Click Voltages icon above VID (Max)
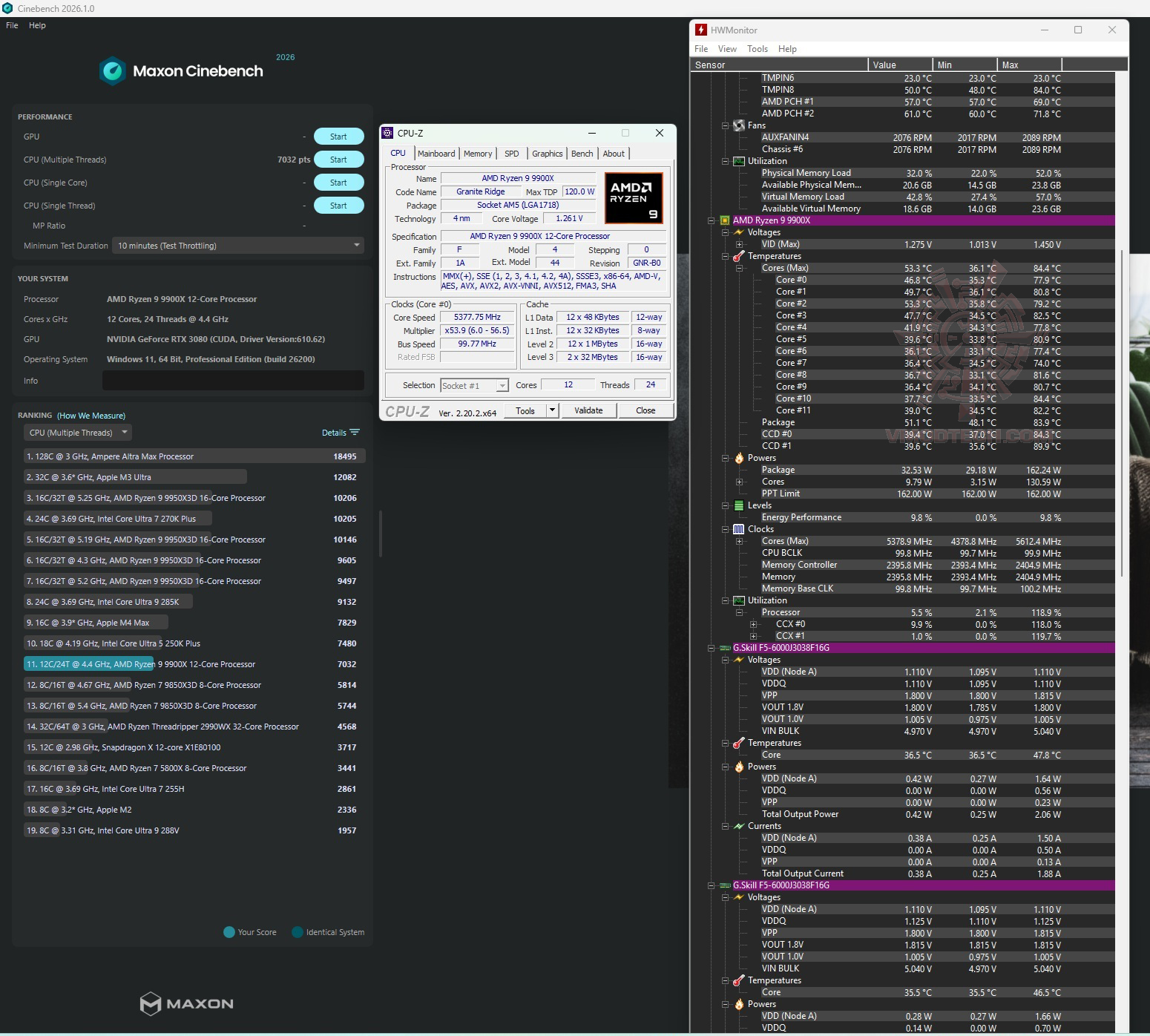The height and width of the screenshot is (1036, 1150). (739, 232)
